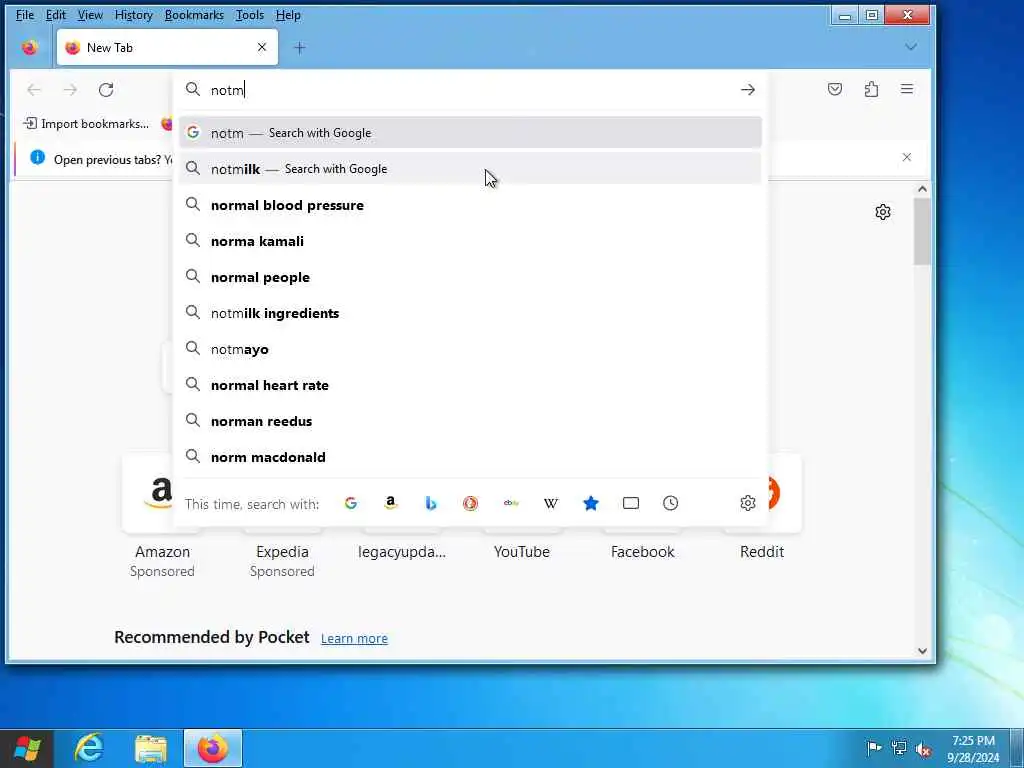
Task: Open the YouTube shortcut tile
Action: (522, 552)
